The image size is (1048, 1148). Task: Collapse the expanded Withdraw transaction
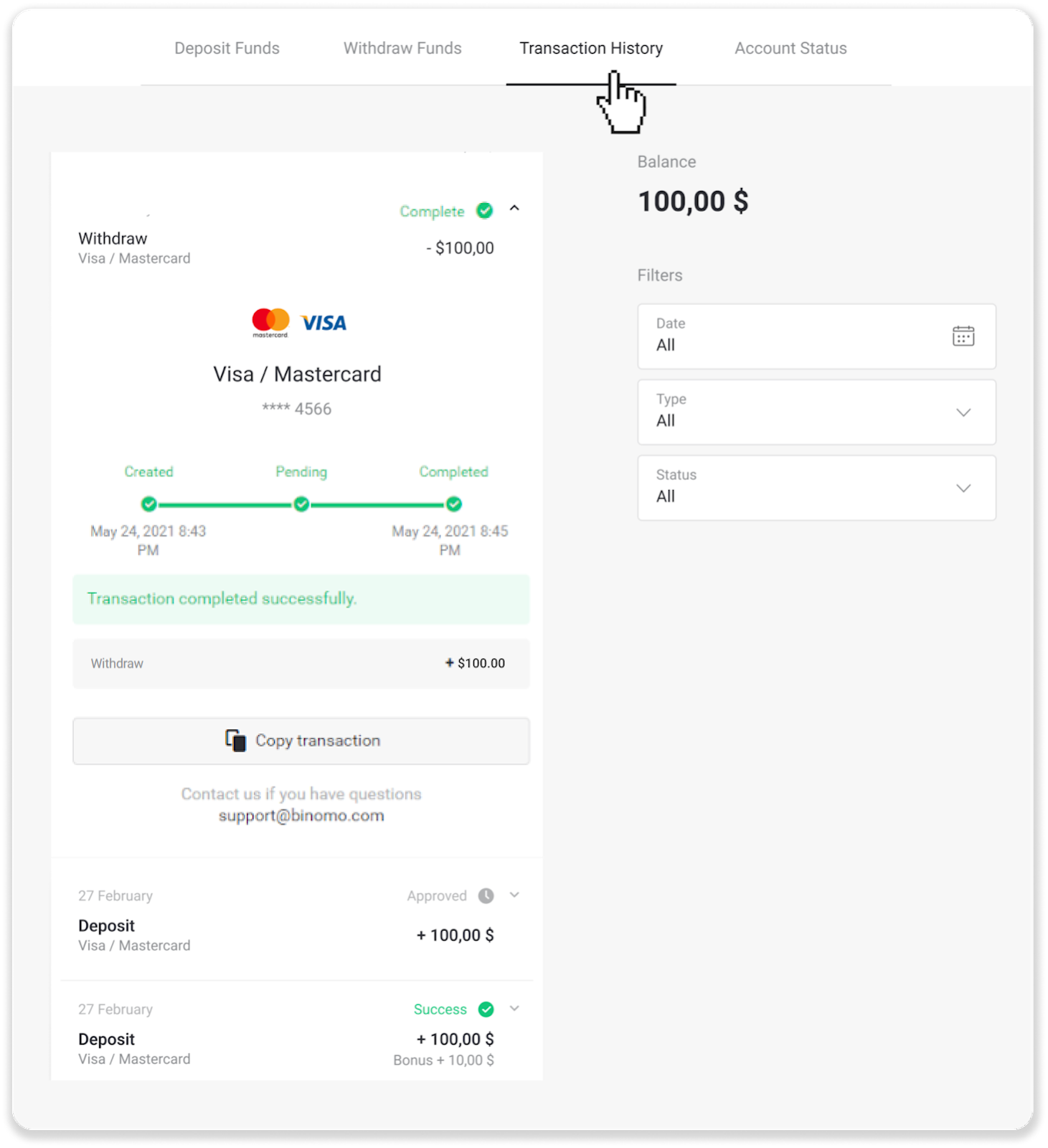[x=514, y=209]
